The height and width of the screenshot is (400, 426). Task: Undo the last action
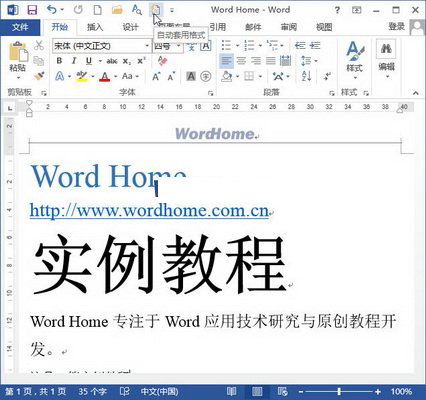(52, 10)
